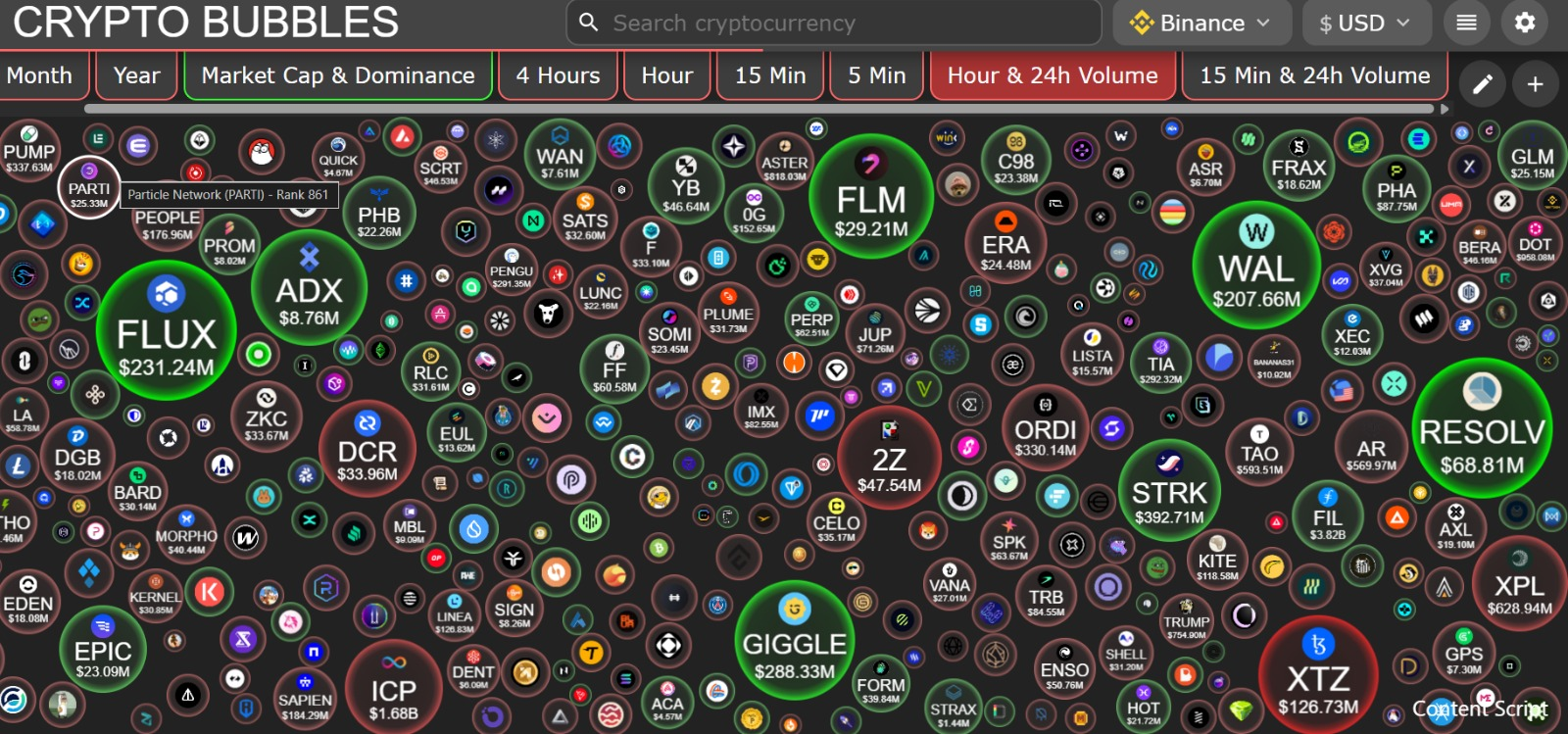Viewport: 1568px width, 734px height.
Task: Open the FF bubble
Action: pos(614,369)
